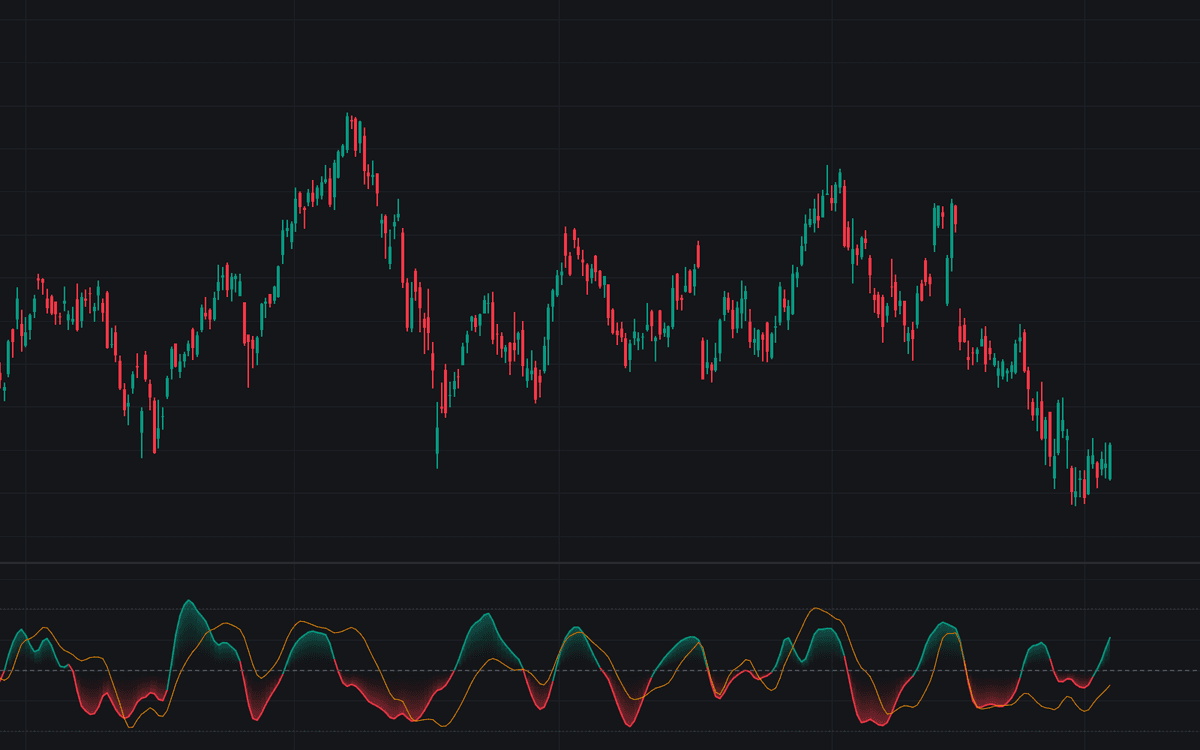Select the last candlestick on the price chart

[1109, 461]
